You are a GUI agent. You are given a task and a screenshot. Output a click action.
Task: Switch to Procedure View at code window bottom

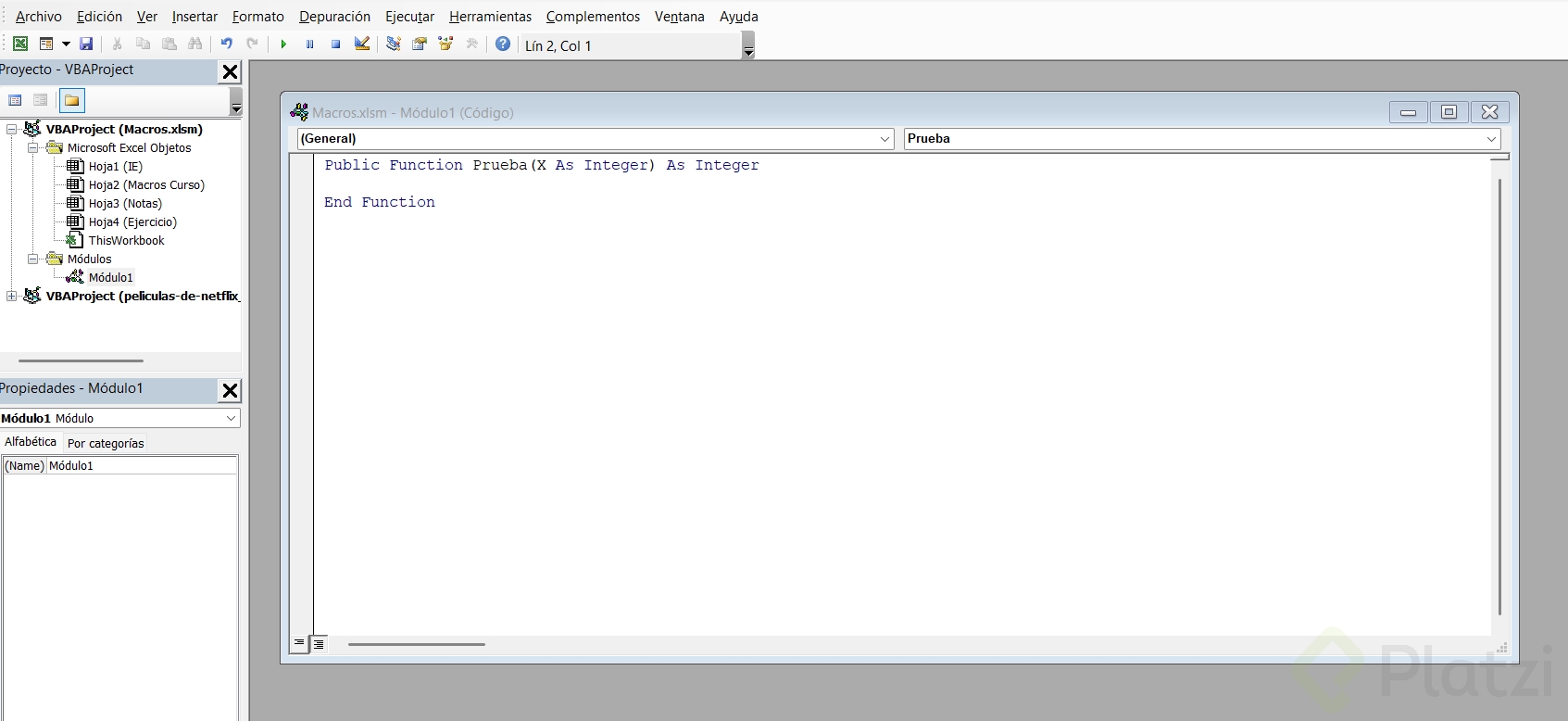coord(299,643)
